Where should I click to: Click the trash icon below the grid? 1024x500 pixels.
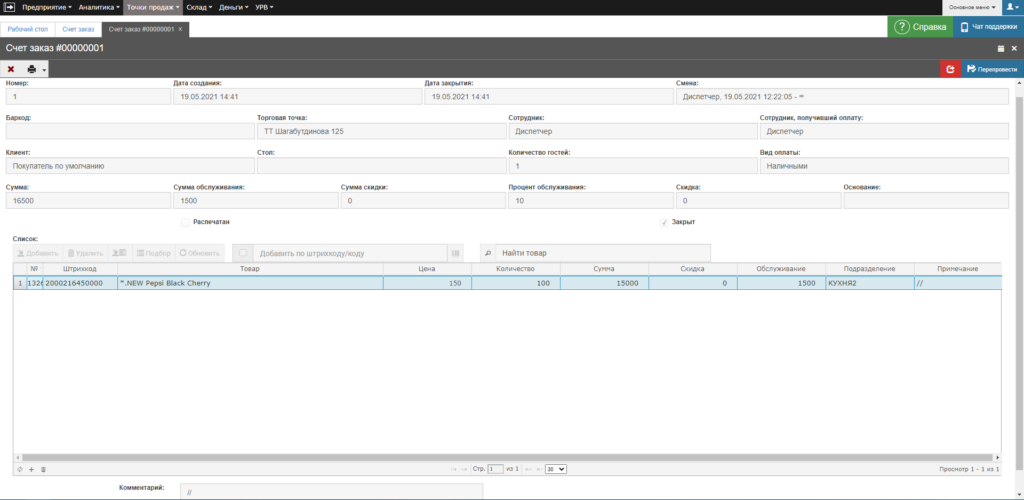point(43,468)
